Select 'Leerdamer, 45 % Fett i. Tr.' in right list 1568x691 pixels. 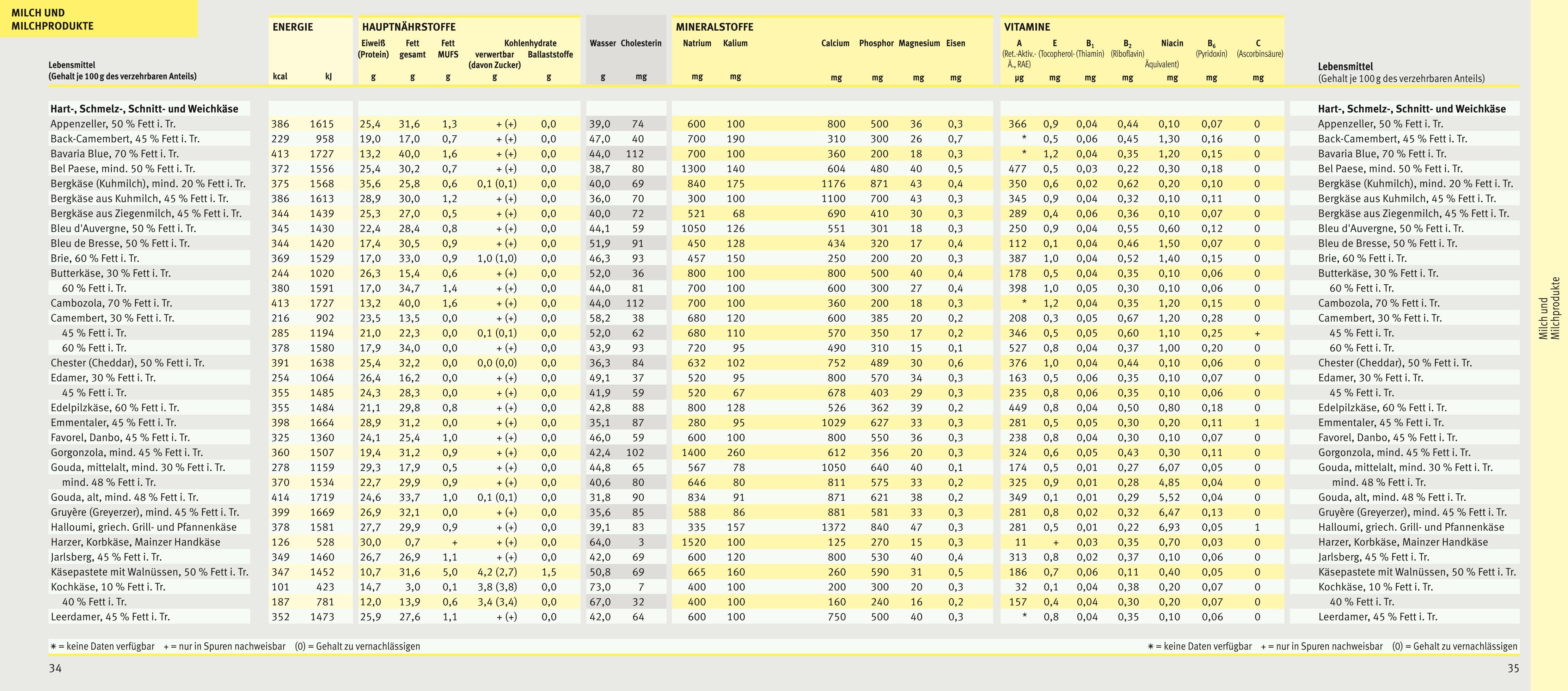[1378, 617]
